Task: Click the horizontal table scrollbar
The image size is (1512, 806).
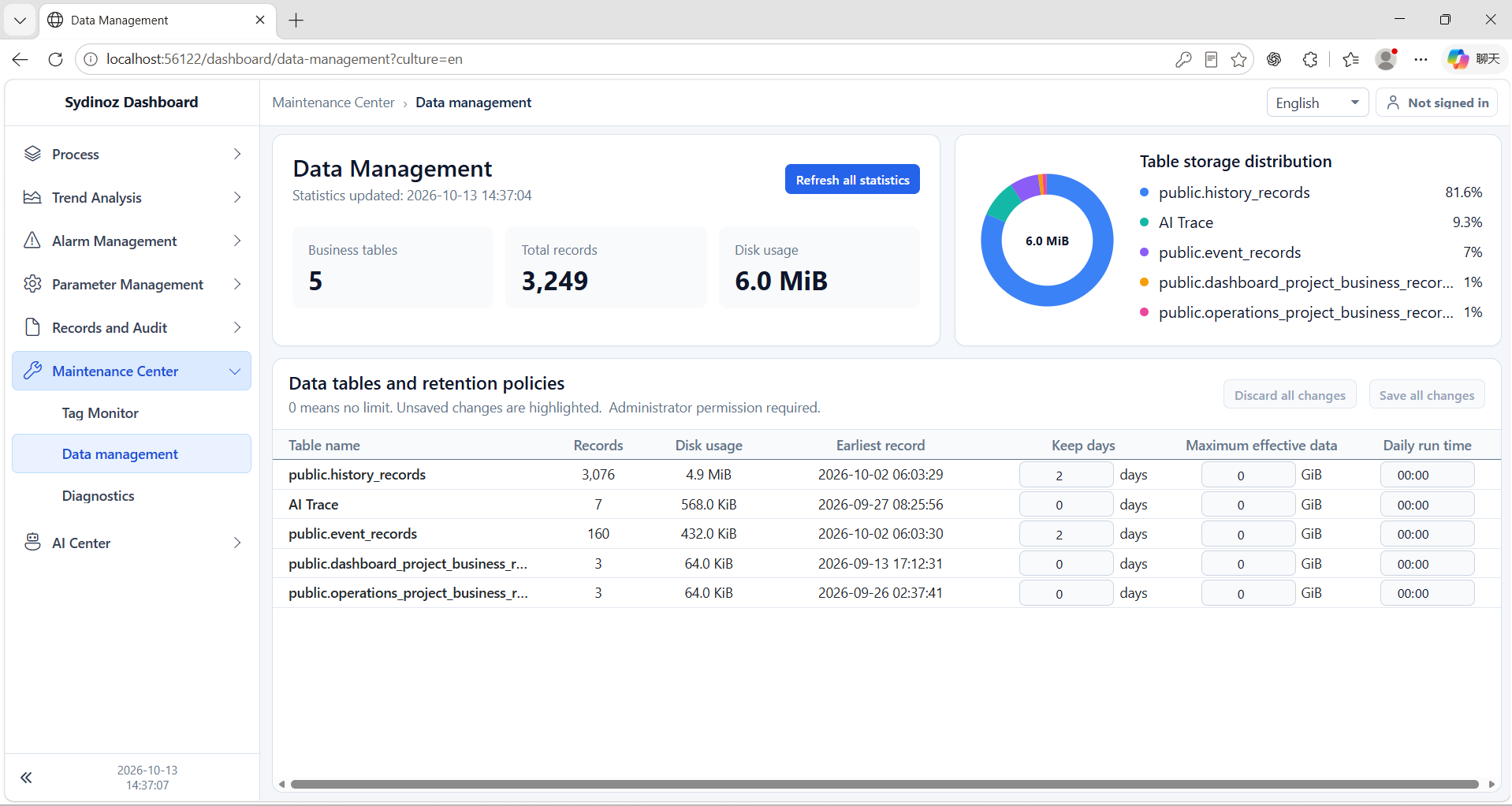Action: click(884, 784)
